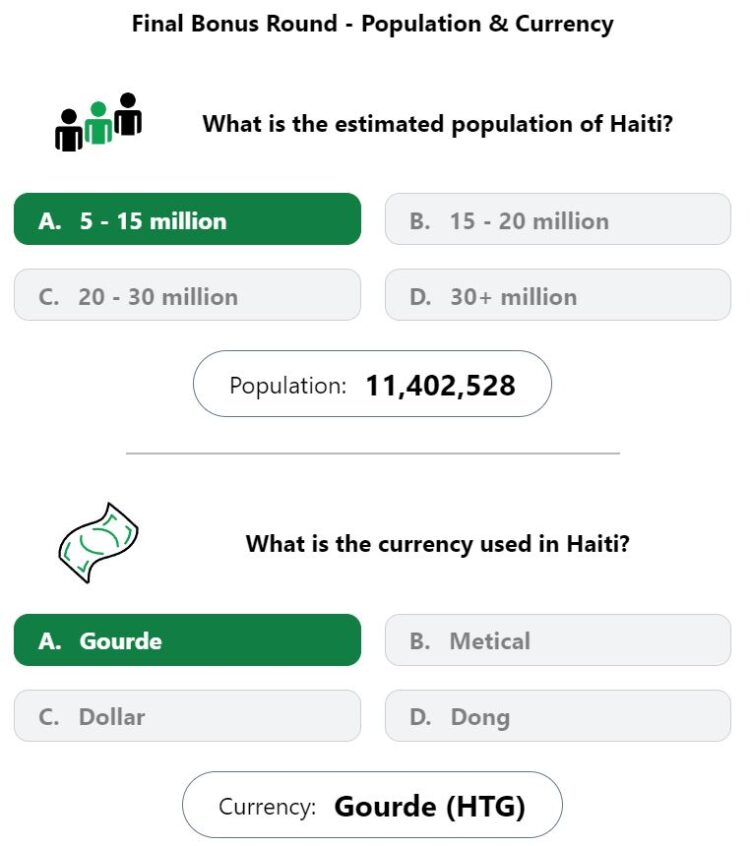The image size is (750, 846).
Task: Choose option B. Metical
Action: tap(558, 640)
